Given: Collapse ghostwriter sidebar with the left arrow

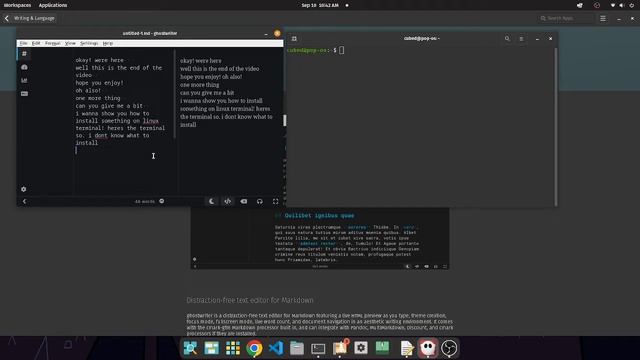Looking at the screenshot, I should tap(24, 201).
